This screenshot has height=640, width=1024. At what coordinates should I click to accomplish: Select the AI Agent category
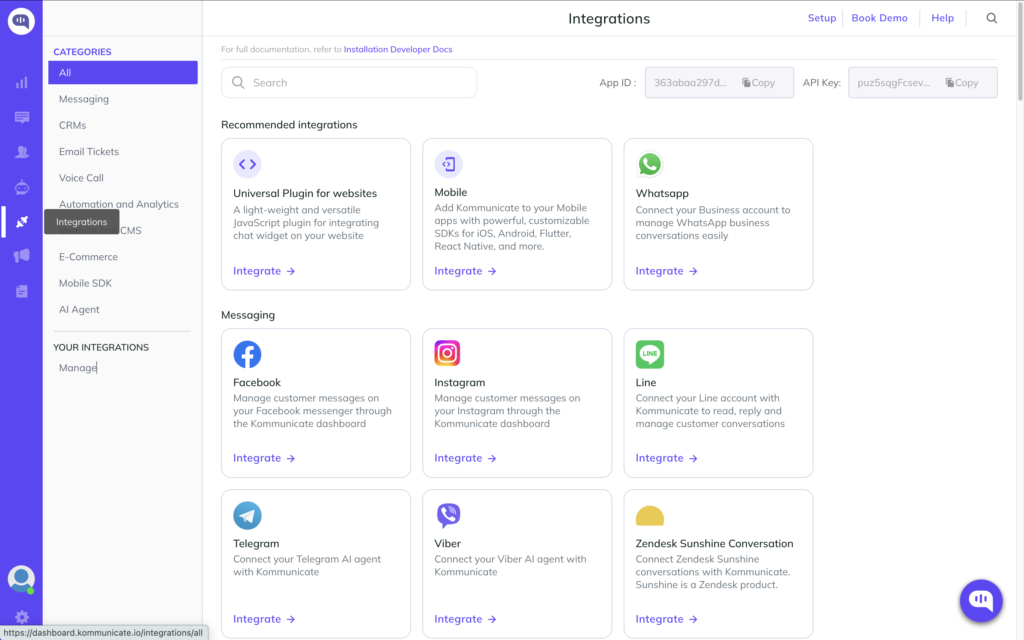coord(79,309)
